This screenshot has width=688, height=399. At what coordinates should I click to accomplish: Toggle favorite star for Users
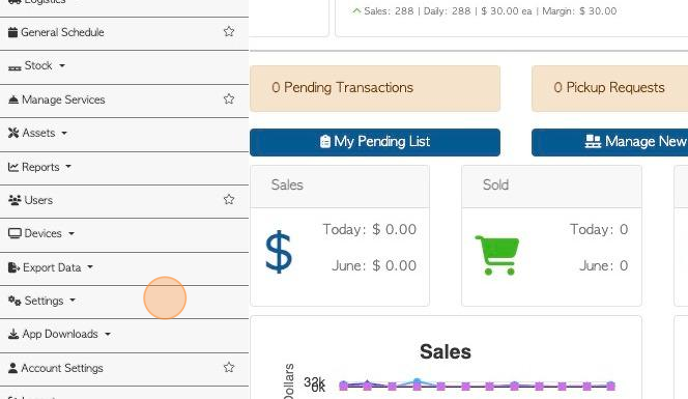click(229, 199)
